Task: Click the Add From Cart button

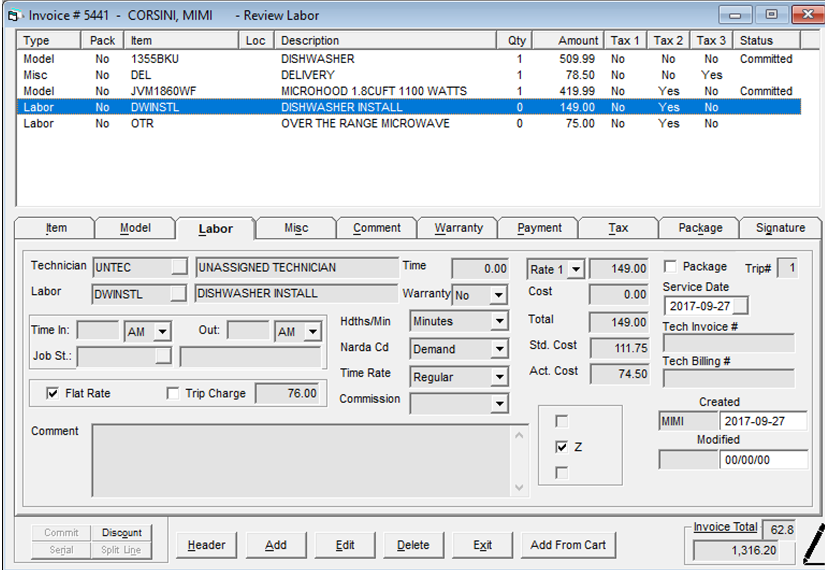Action: 568,545
